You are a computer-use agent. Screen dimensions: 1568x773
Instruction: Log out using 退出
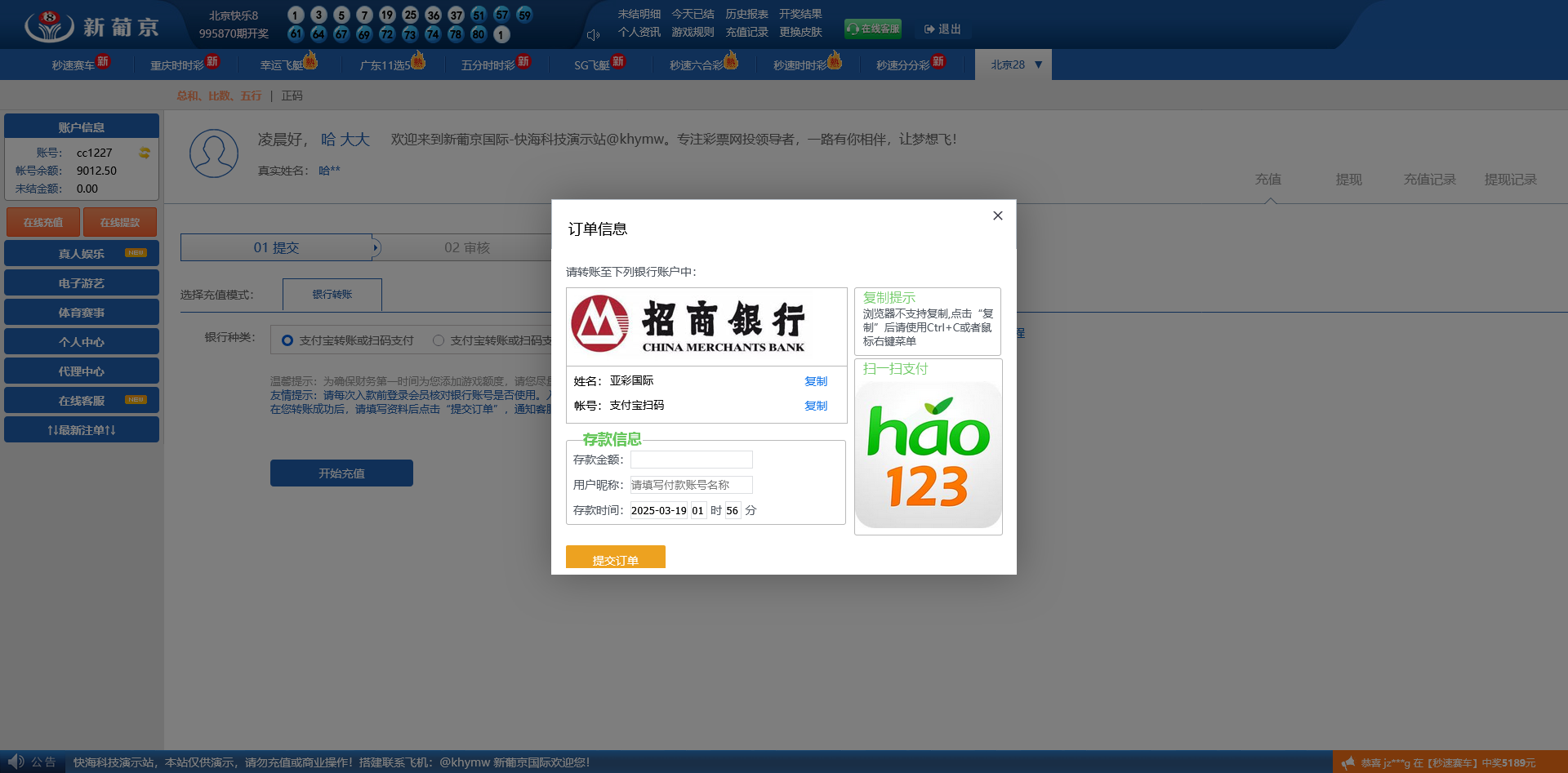coord(942,29)
